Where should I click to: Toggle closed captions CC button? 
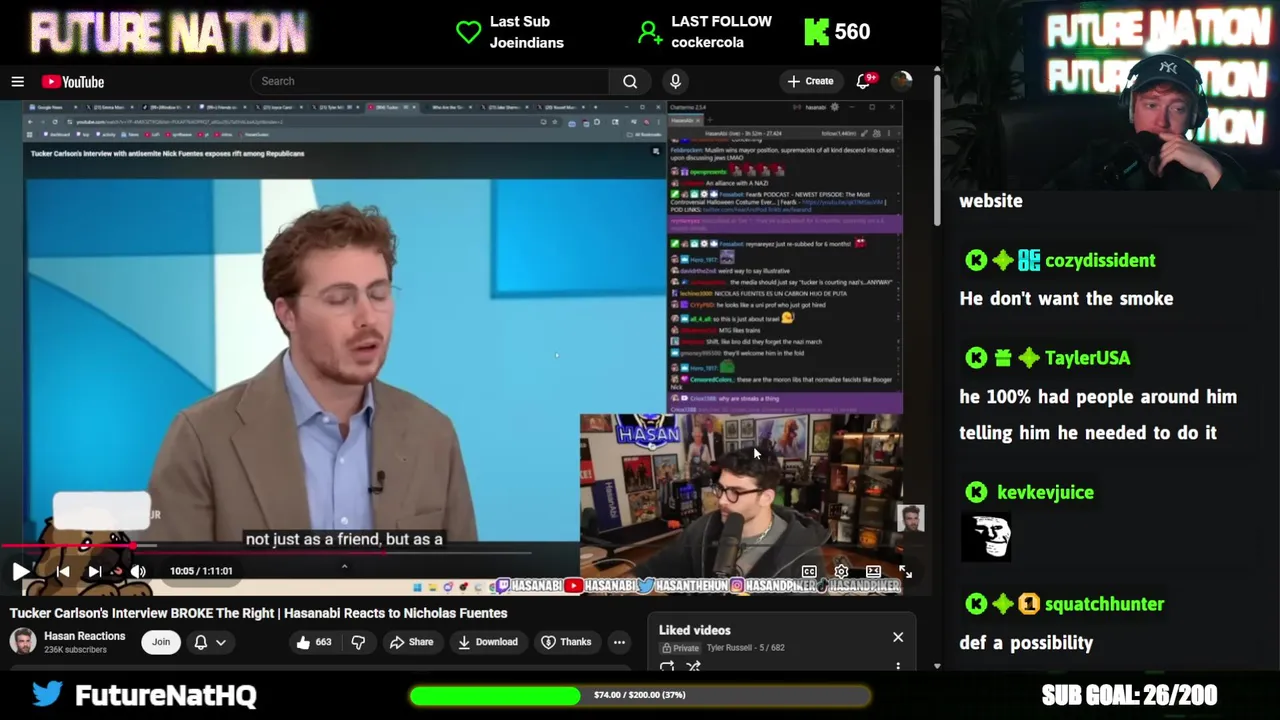click(809, 571)
